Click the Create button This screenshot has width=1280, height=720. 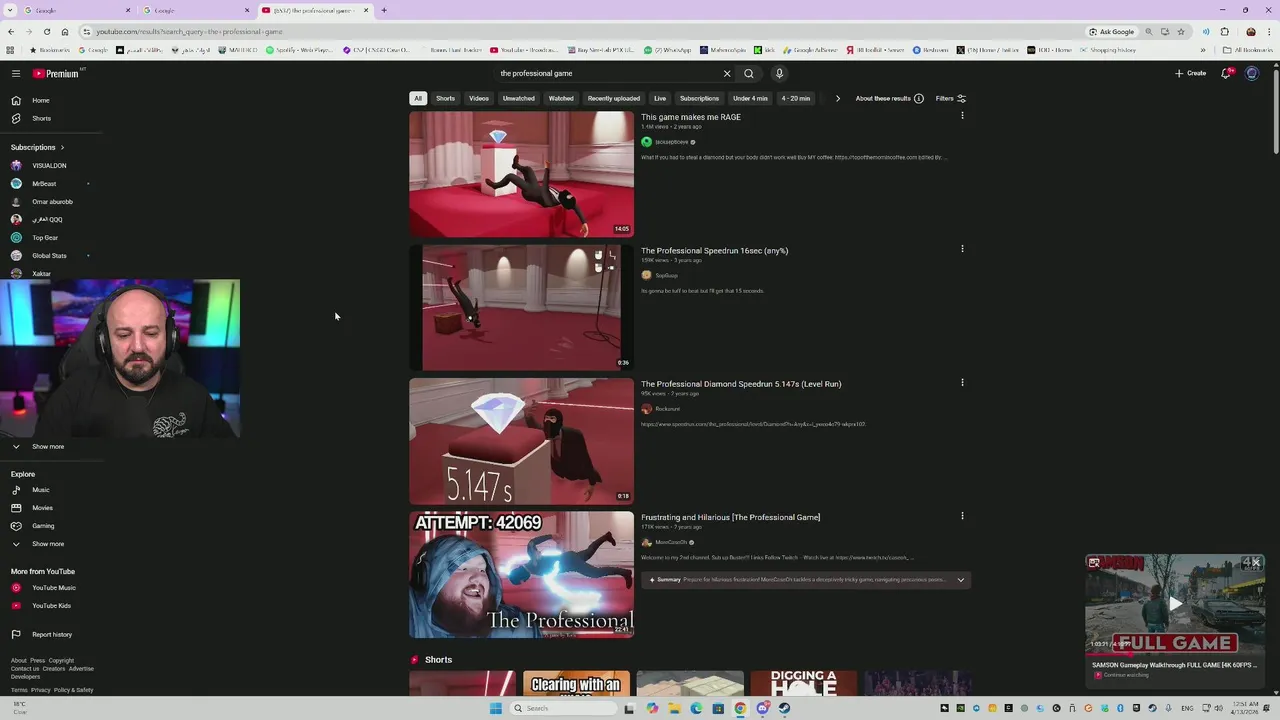coord(1190,73)
